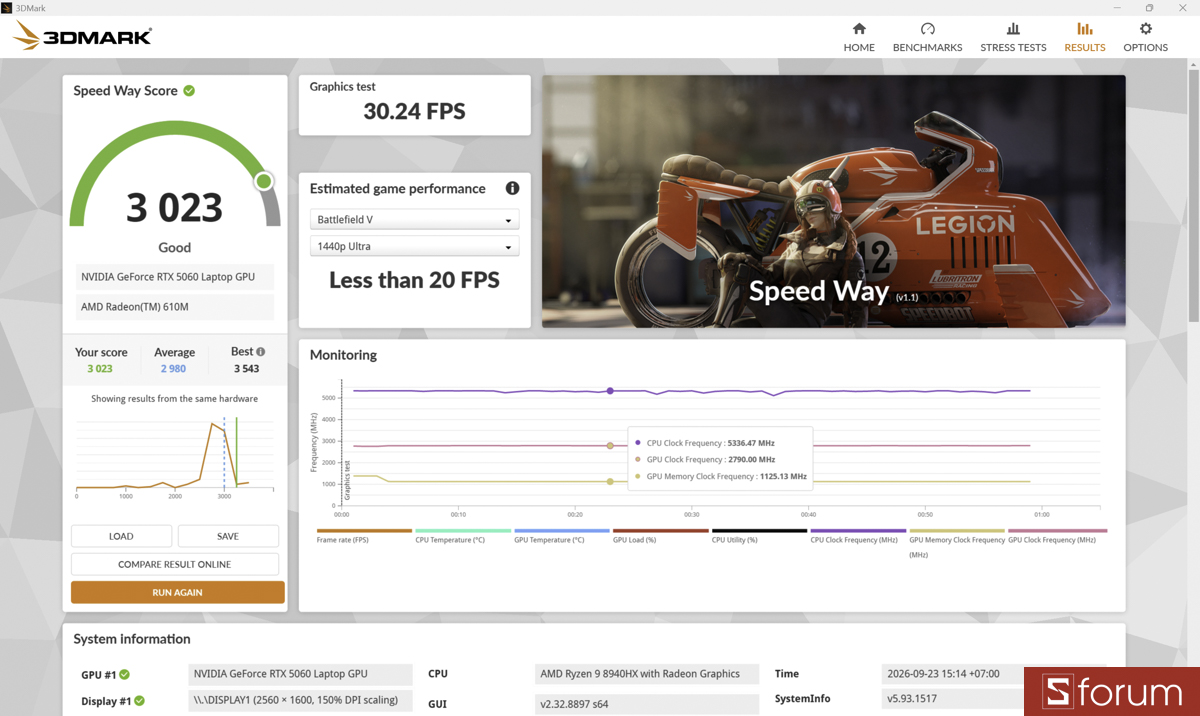The image size is (1200, 716).
Task: Click the 3DMark title bar app icon
Action: [x=7, y=7]
